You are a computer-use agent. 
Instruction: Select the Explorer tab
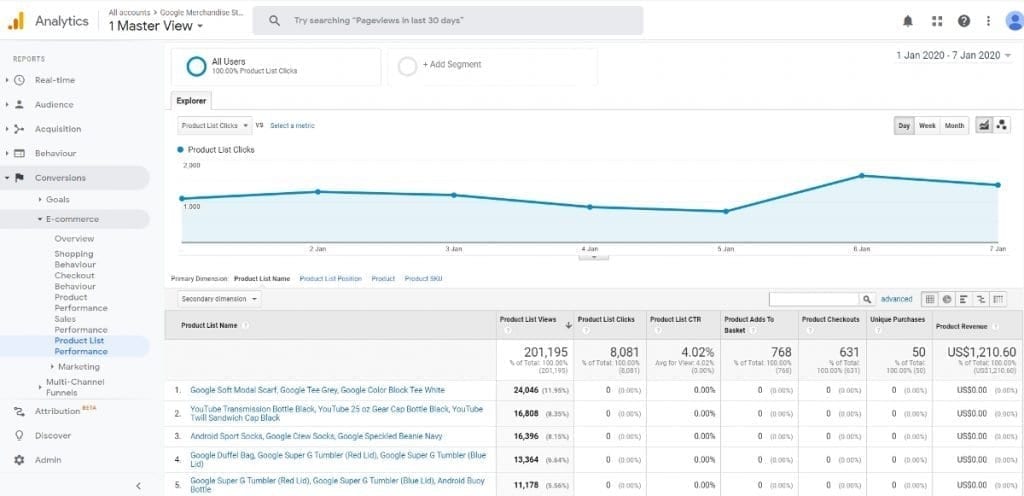coord(191,101)
